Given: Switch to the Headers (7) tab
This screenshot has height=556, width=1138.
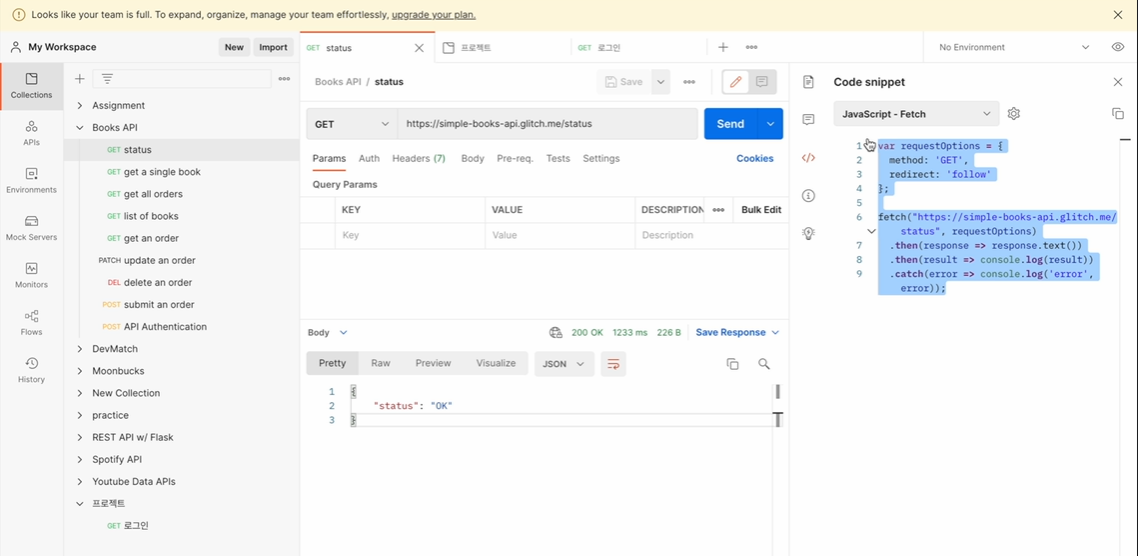Looking at the screenshot, I should click(419, 158).
